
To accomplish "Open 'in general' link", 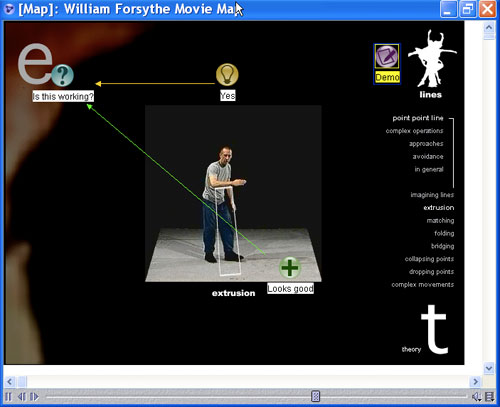I will pos(429,169).
